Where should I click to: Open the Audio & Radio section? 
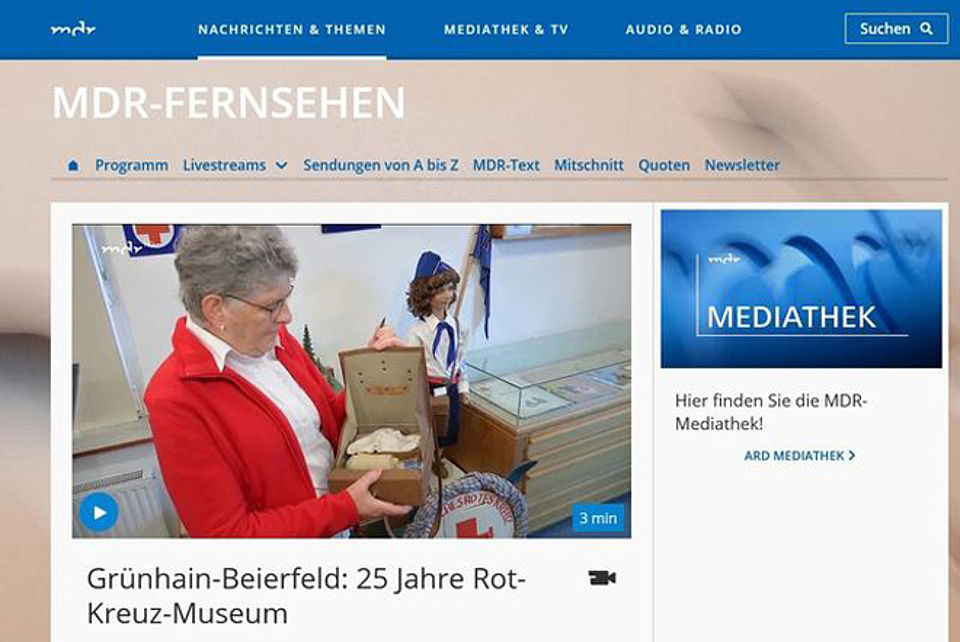[x=683, y=29]
